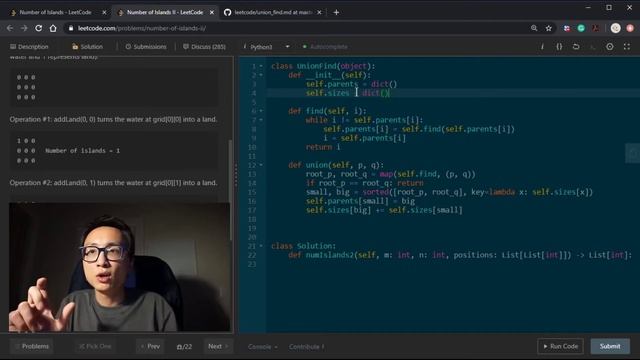Screen dimensions: 640x360
Task: Open a new browser tab
Action: point(336,12)
